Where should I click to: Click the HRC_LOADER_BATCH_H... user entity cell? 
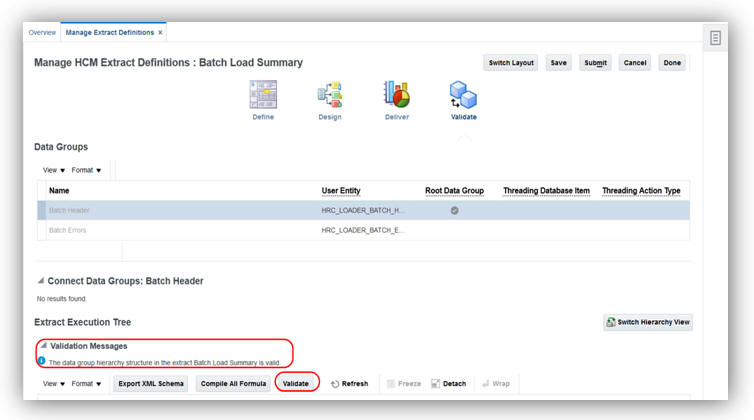coord(363,210)
